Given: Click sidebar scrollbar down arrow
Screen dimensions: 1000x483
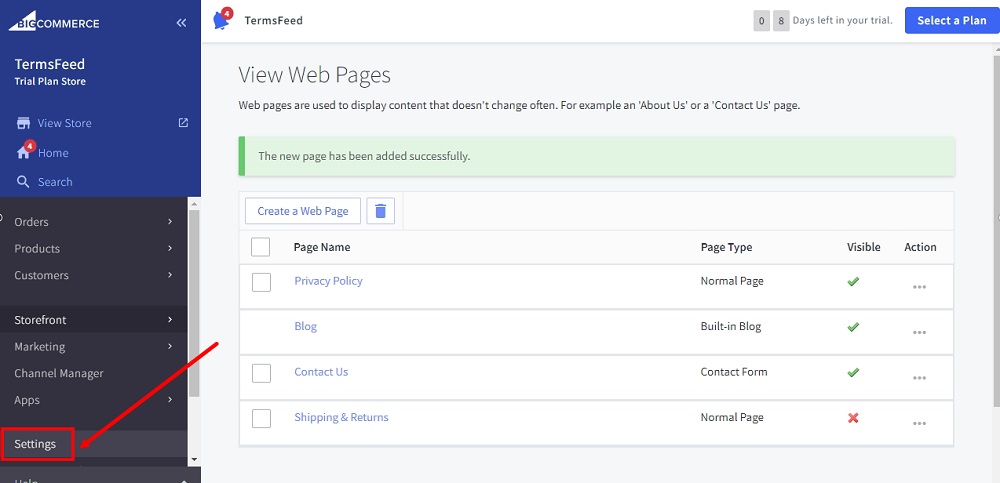Looking at the screenshot, I should [x=194, y=459].
